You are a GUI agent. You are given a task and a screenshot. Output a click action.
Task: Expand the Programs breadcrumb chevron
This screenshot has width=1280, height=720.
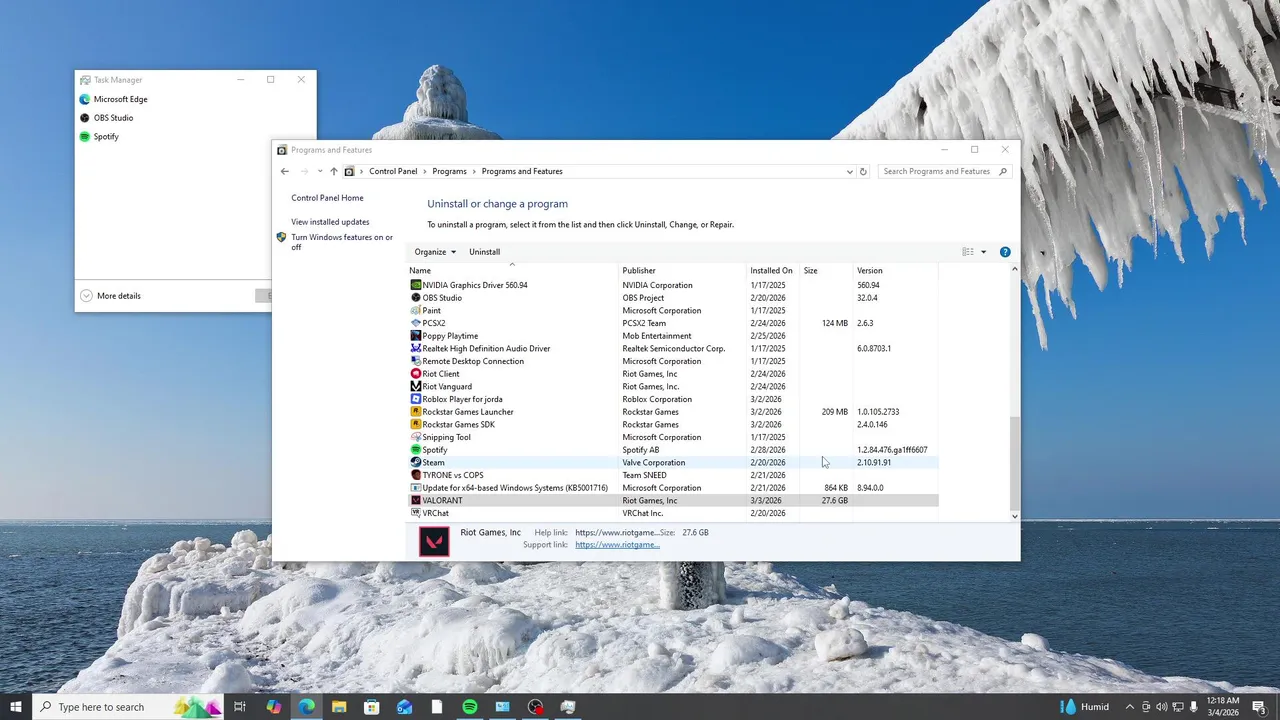[x=474, y=171]
